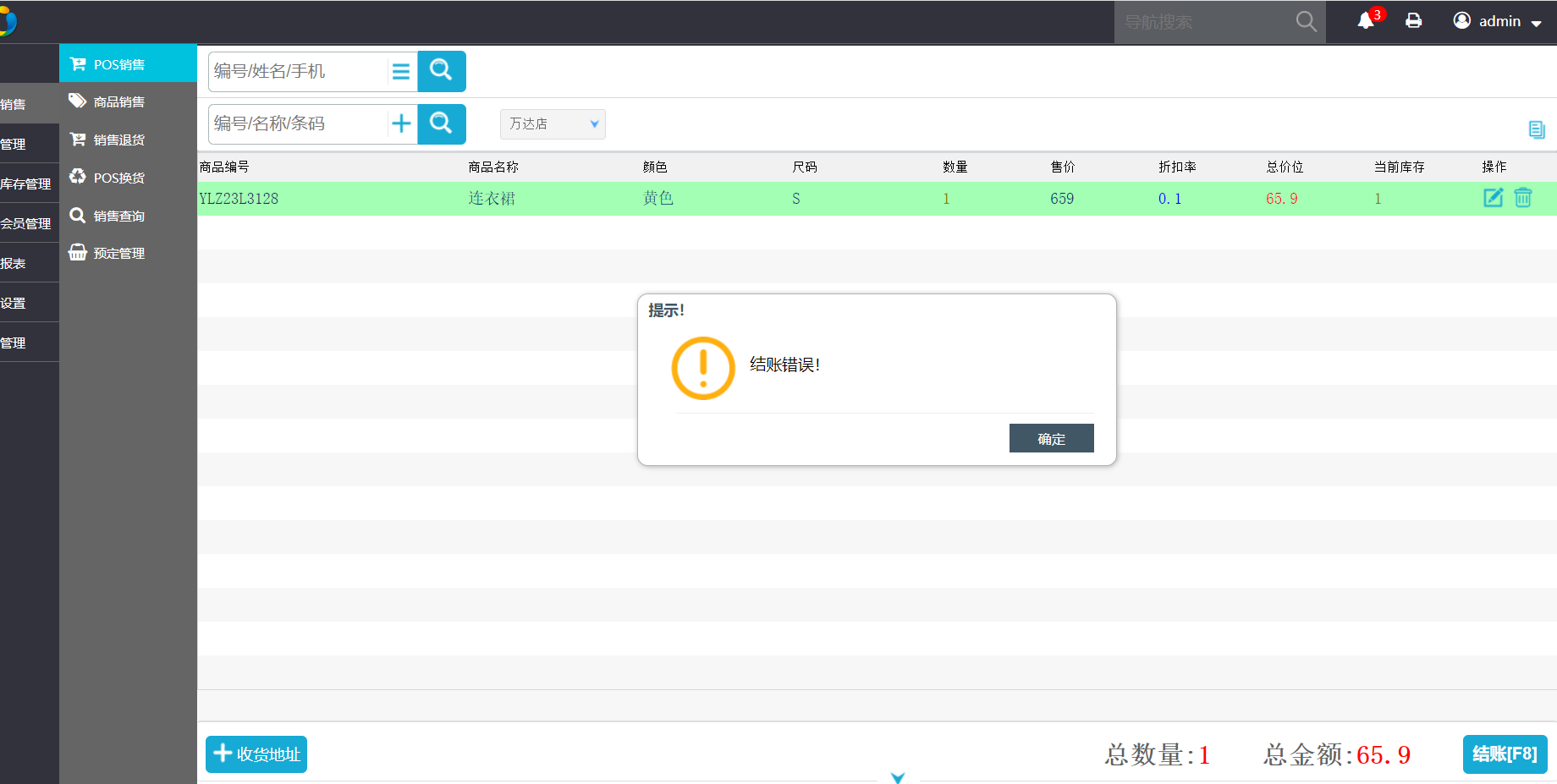1557x784 pixels.
Task: Open 销售查询 from the sidebar
Action: [x=118, y=216]
